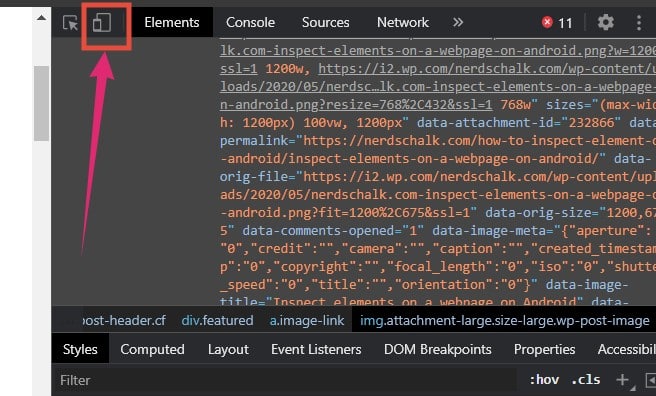
Task: Select img.attachment-large breadcrumb item
Action: click(505, 321)
